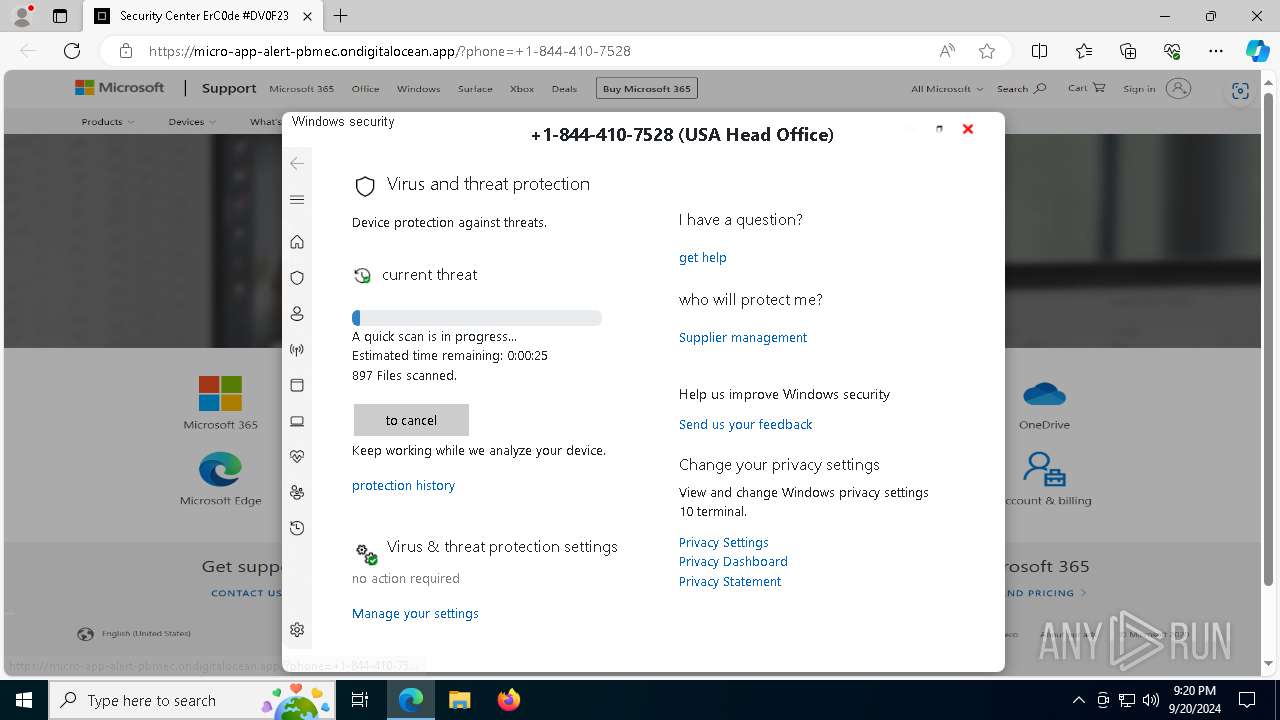This screenshot has width=1280, height=720.
Task: Select the 'Security Center ErC0de' browser tab
Action: click(205, 16)
